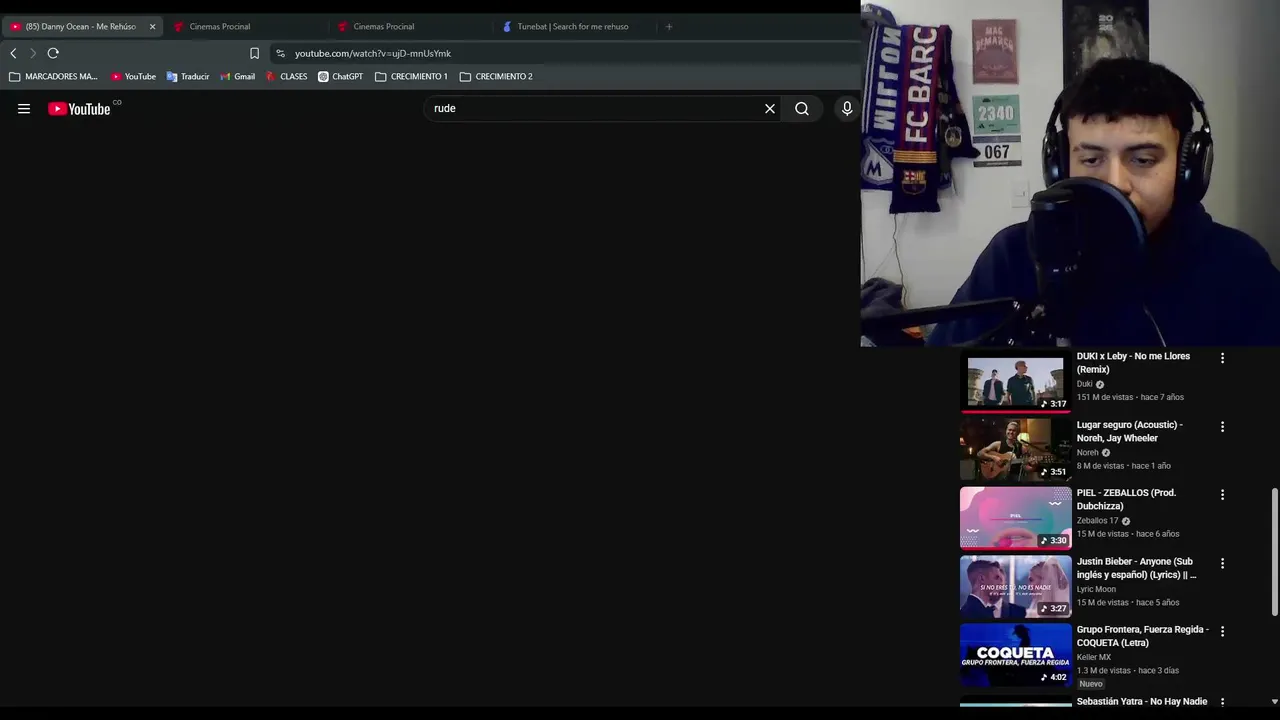Open the ChatGPT bookmark
The image size is (1280, 720).
tap(340, 76)
